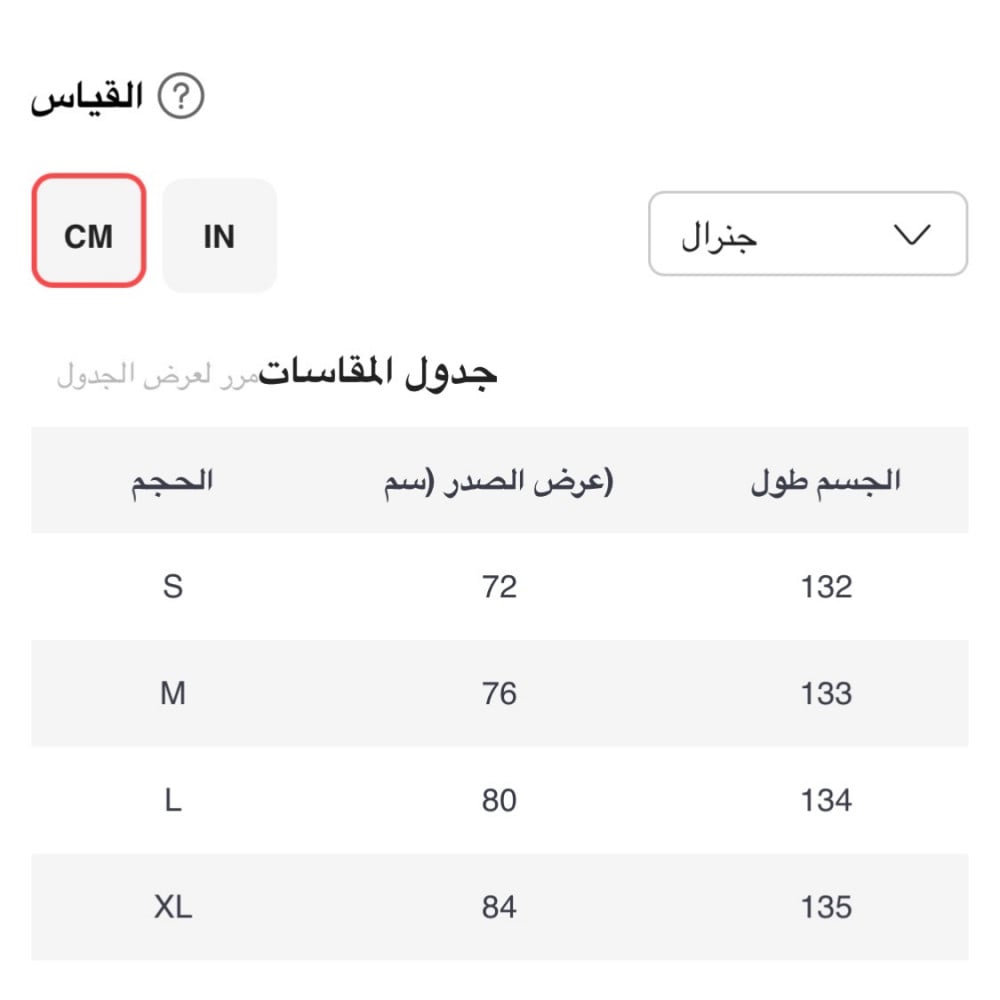Switch measurement units to IN
Image resolution: width=1000 pixels, height=1000 pixels.
[219, 236]
